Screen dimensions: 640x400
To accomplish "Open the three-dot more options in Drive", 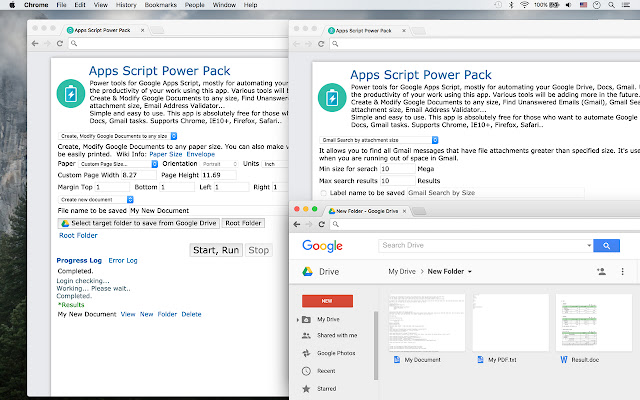I will (x=622, y=271).
